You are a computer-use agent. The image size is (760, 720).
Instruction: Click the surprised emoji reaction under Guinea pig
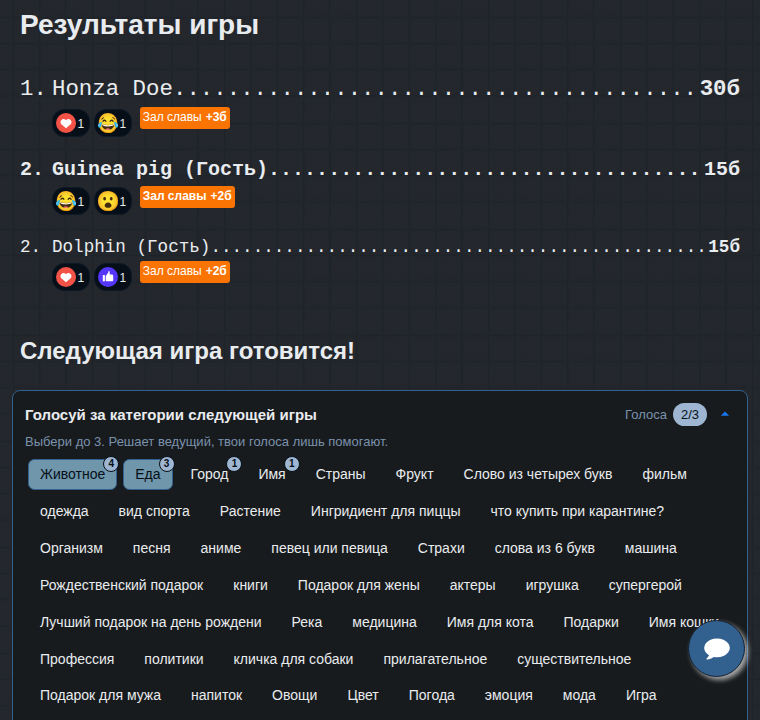pyautogui.click(x=113, y=201)
